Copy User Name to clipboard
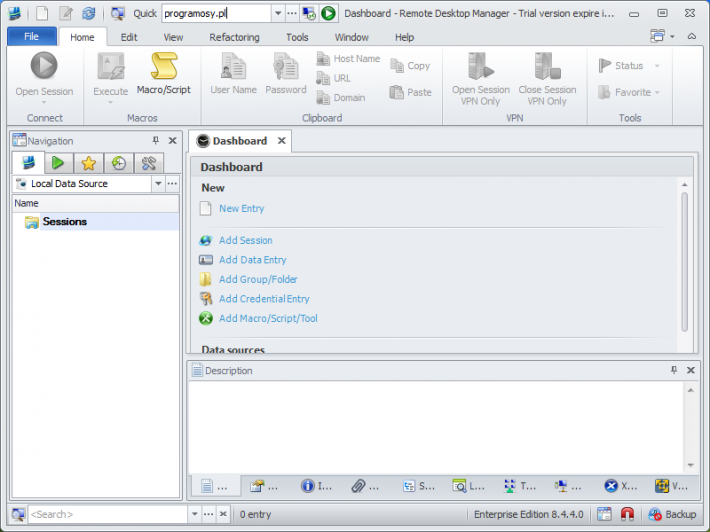710x532 pixels. tap(233, 74)
